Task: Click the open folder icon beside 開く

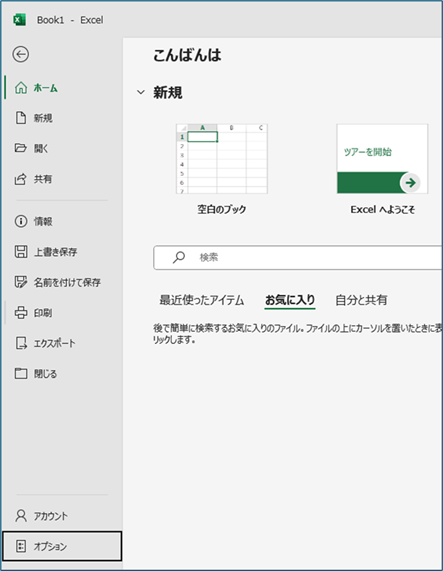Action: (20, 148)
